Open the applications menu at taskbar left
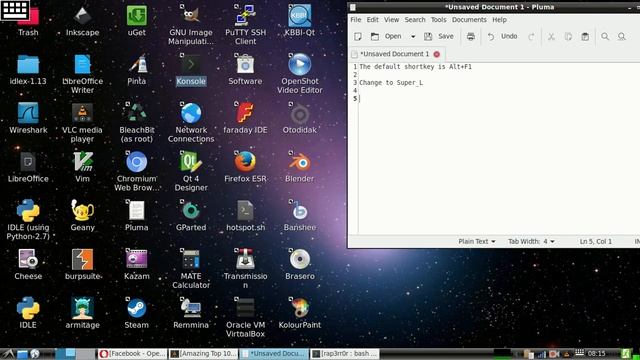This screenshot has height=360, width=640. coord(8,353)
